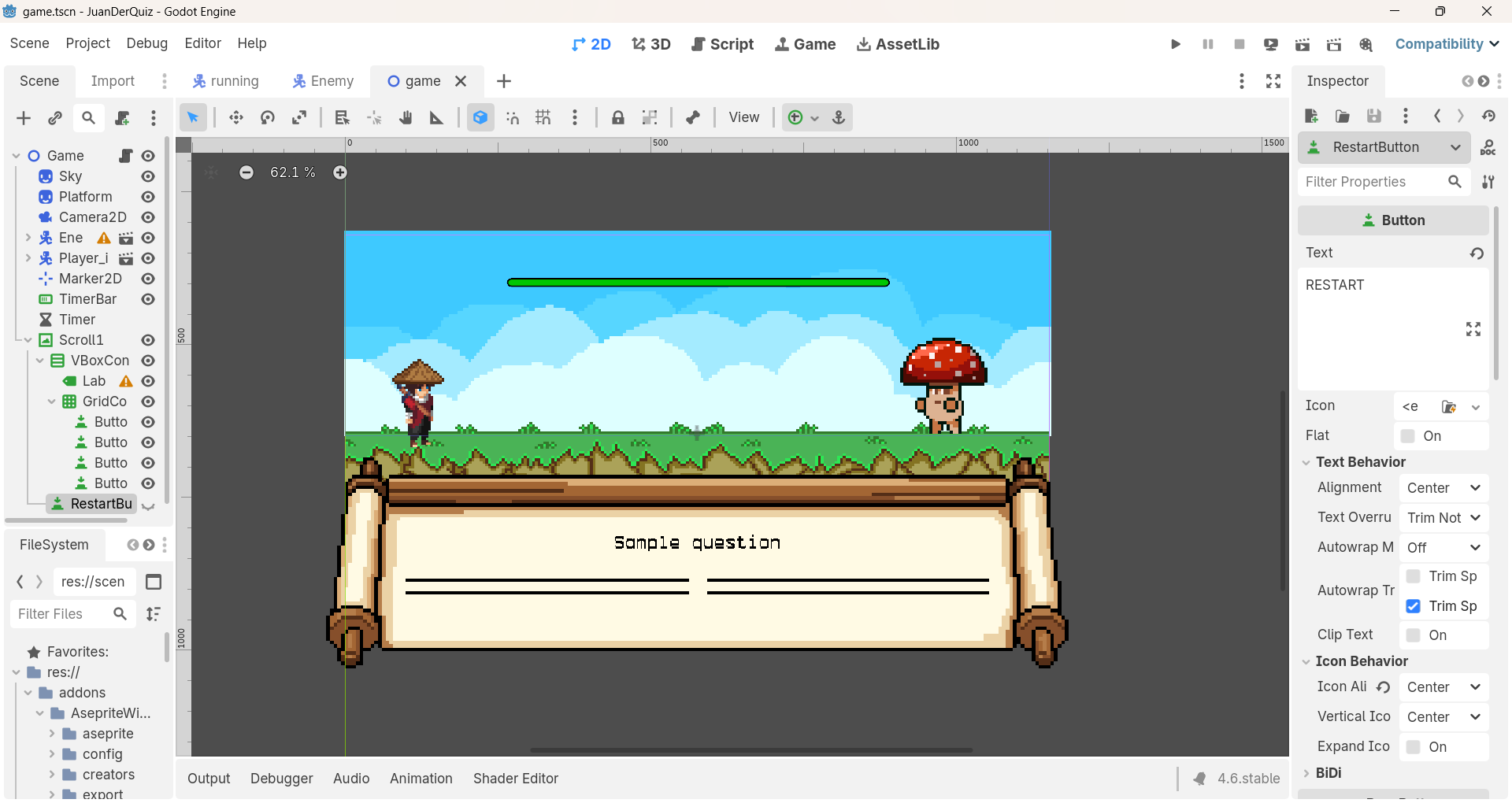1512x803 pixels.
Task: Open Movie Maker mode icon
Action: click(1366, 44)
